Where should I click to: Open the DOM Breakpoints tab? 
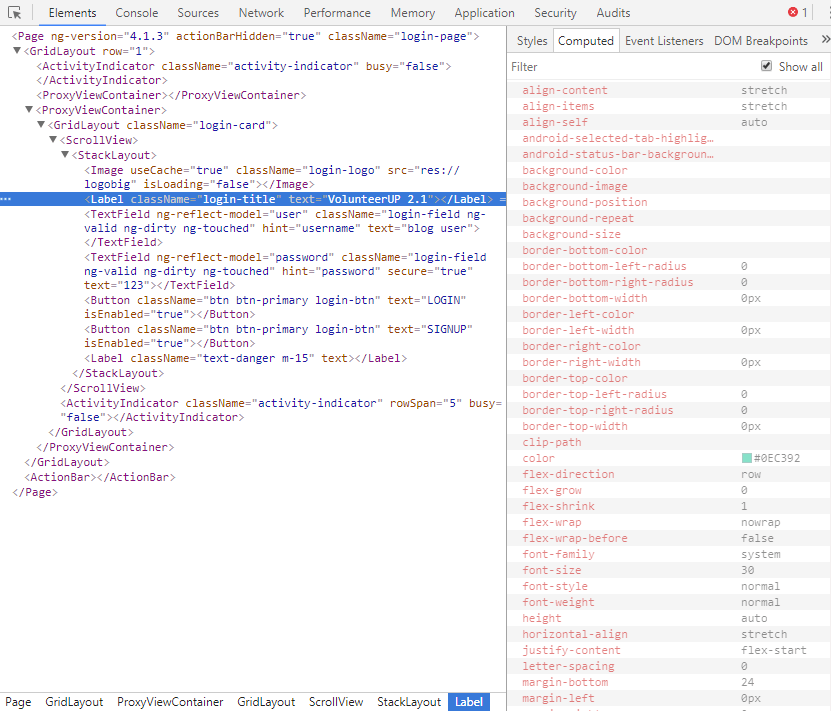760,41
